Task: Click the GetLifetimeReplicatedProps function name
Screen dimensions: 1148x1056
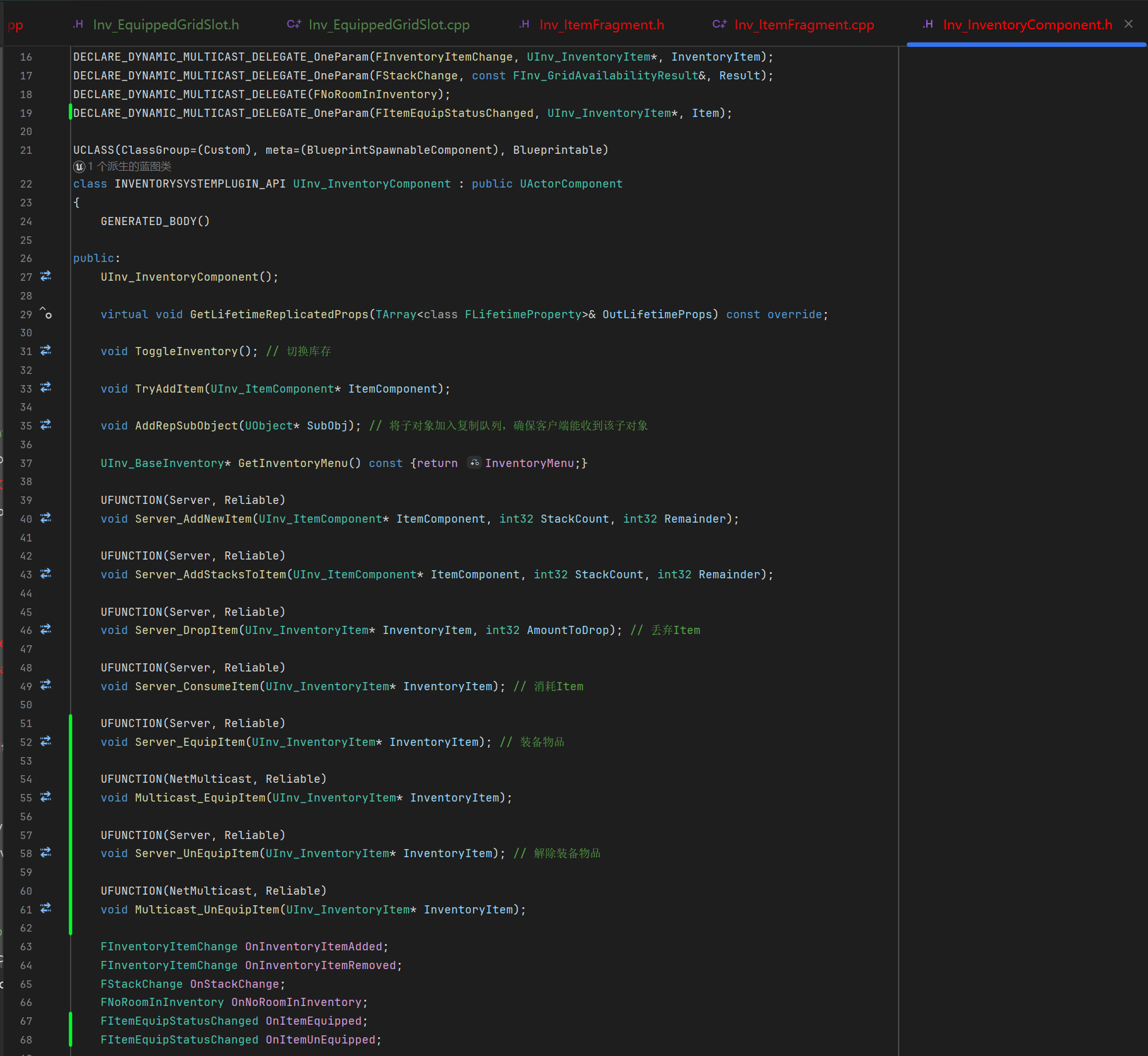Action: 279,314
